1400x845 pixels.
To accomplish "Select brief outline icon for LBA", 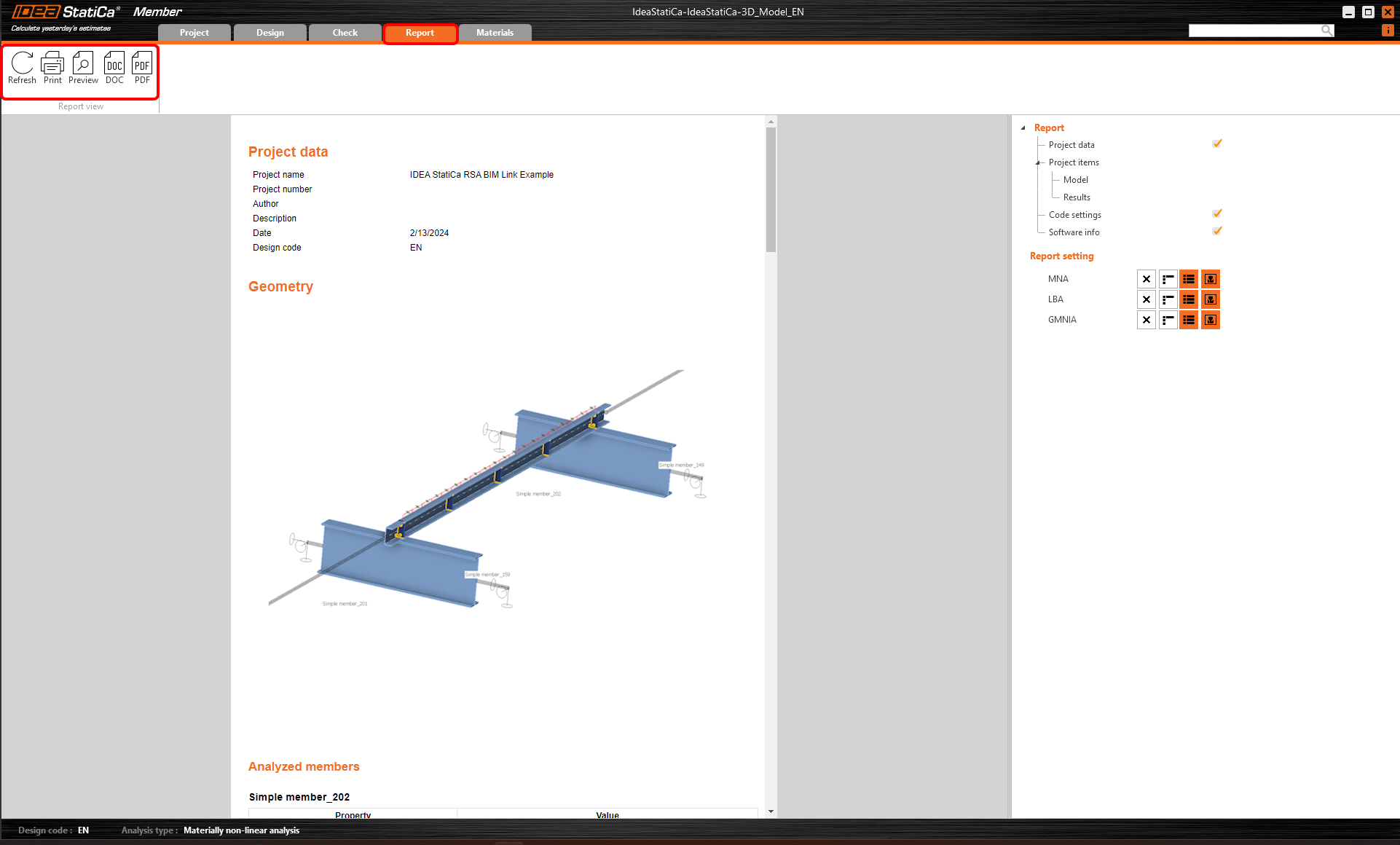I will point(1168,299).
